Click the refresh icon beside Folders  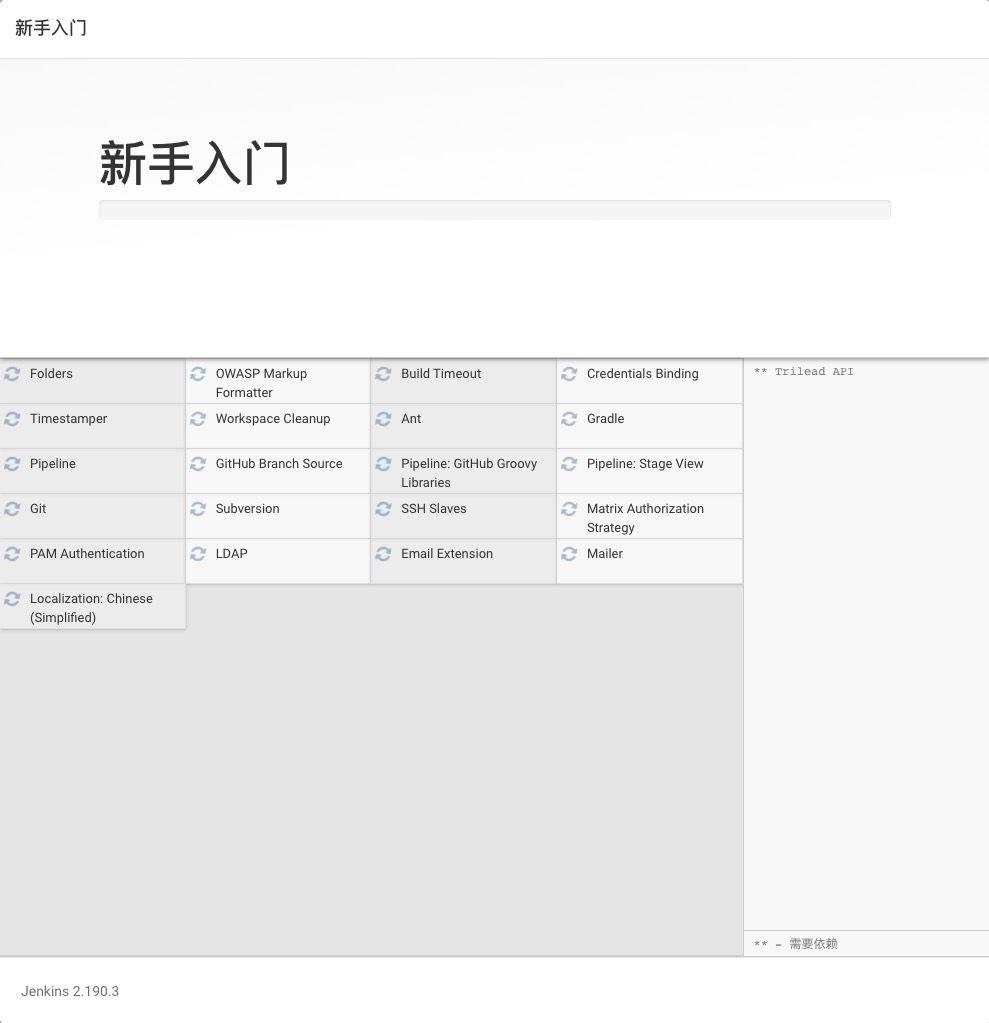12,374
